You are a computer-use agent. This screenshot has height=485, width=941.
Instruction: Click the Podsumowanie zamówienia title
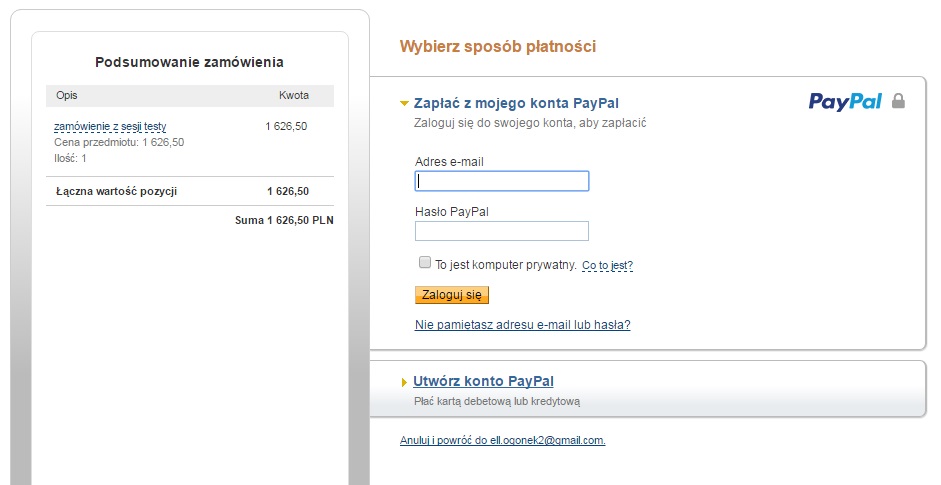(189, 62)
